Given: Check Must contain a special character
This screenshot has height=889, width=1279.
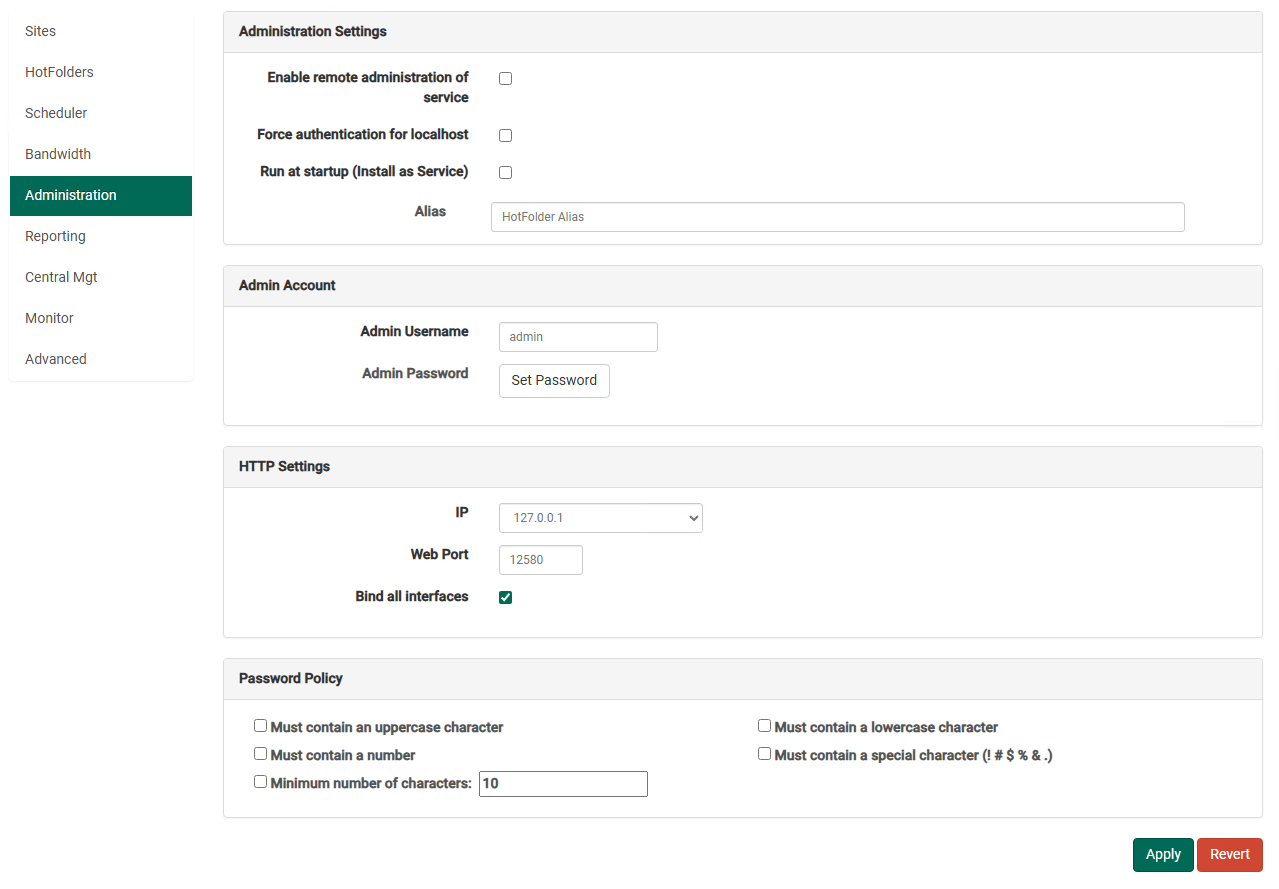Looking at the screenshot, I should [765, 754].
